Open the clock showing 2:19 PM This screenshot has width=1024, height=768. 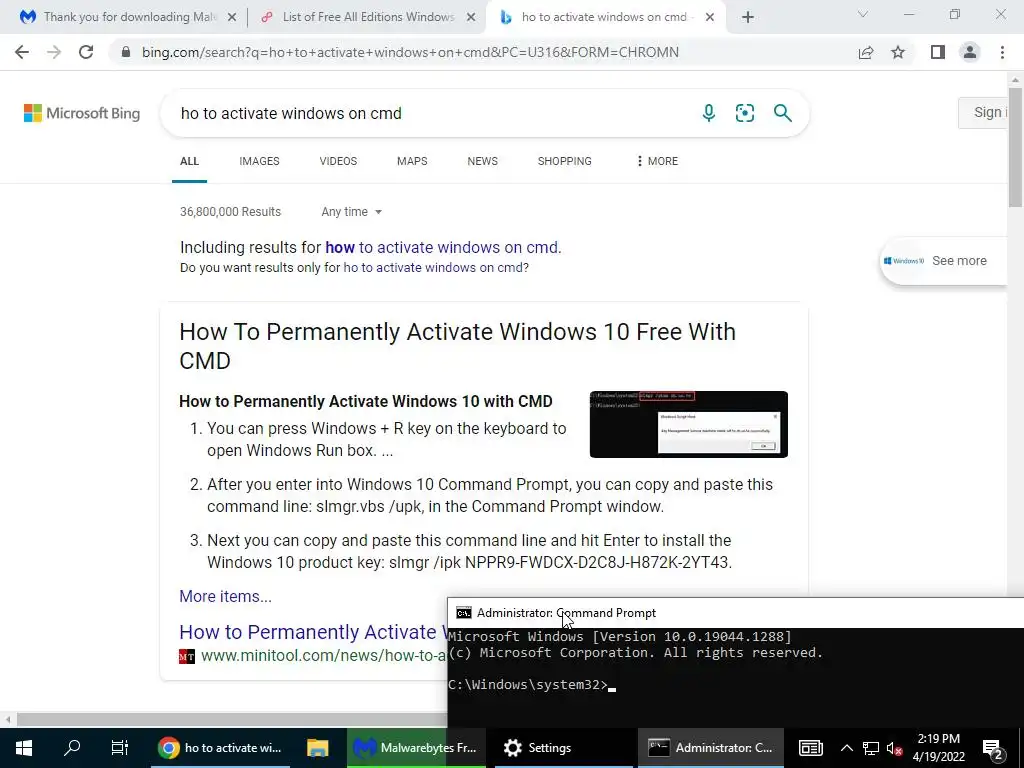pyautogui.click(x=938, y=748)
